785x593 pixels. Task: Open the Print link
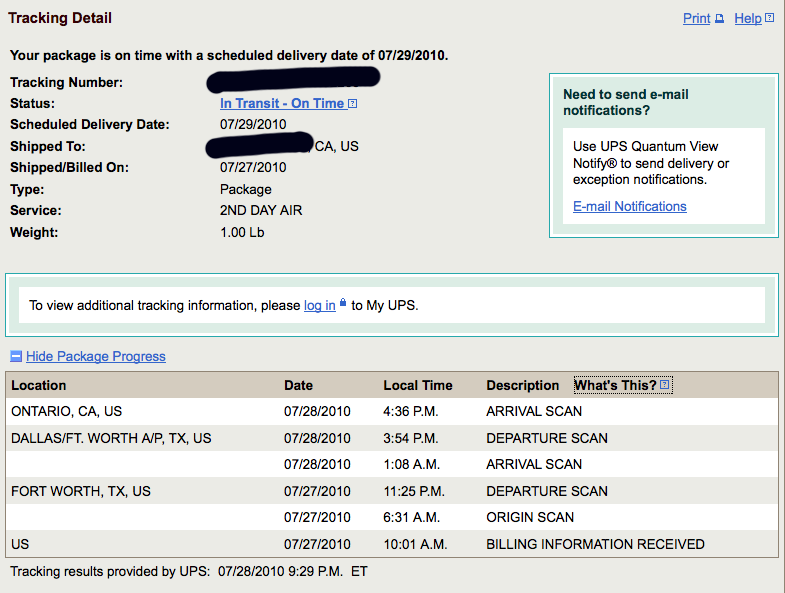tap(696, 19)
